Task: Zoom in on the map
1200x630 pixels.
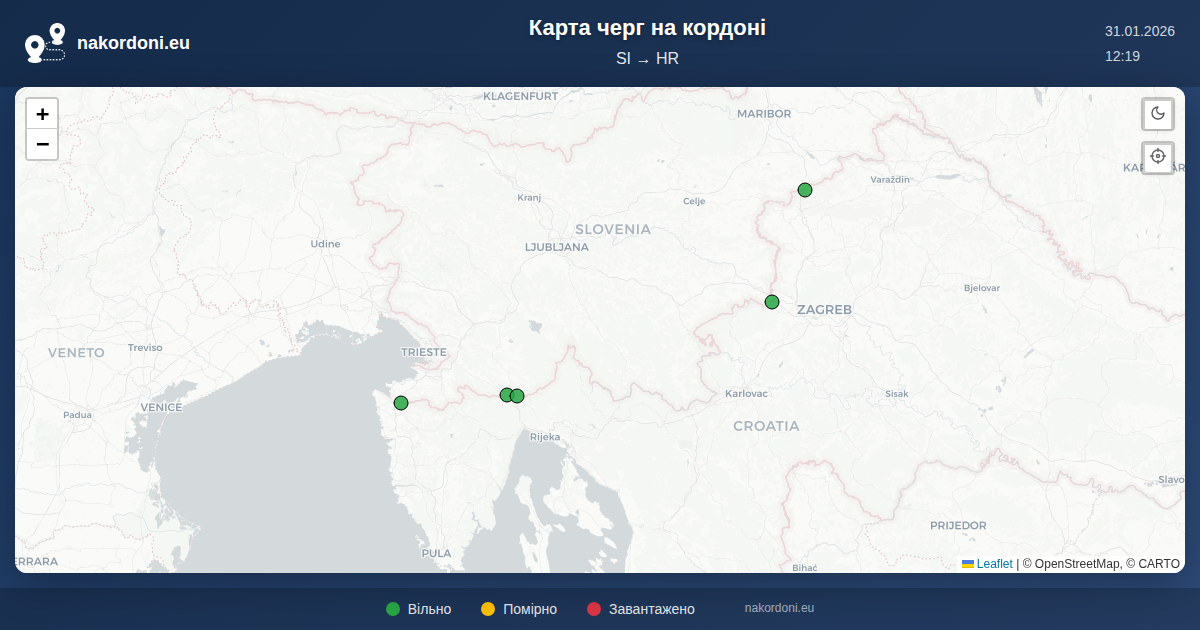Action: click(x=42, y=114)
